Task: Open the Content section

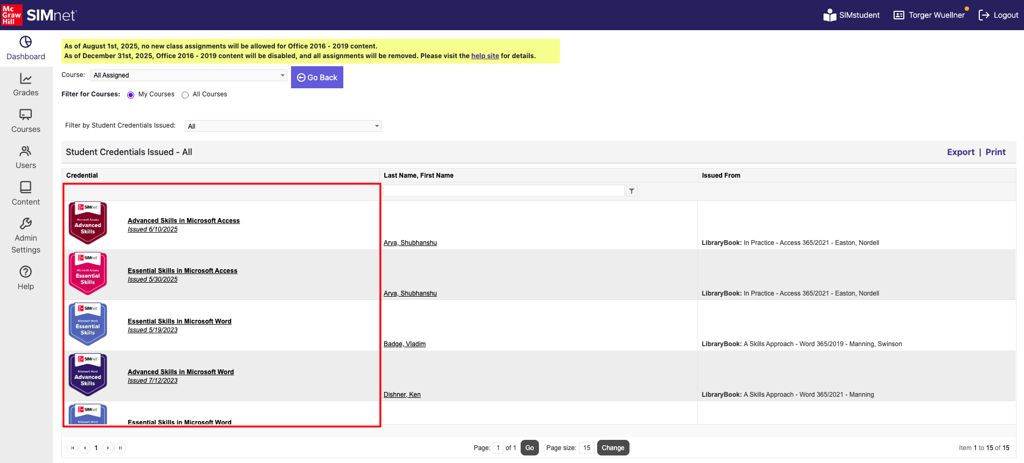Action: pyautogui.click(x=25, y=195)
